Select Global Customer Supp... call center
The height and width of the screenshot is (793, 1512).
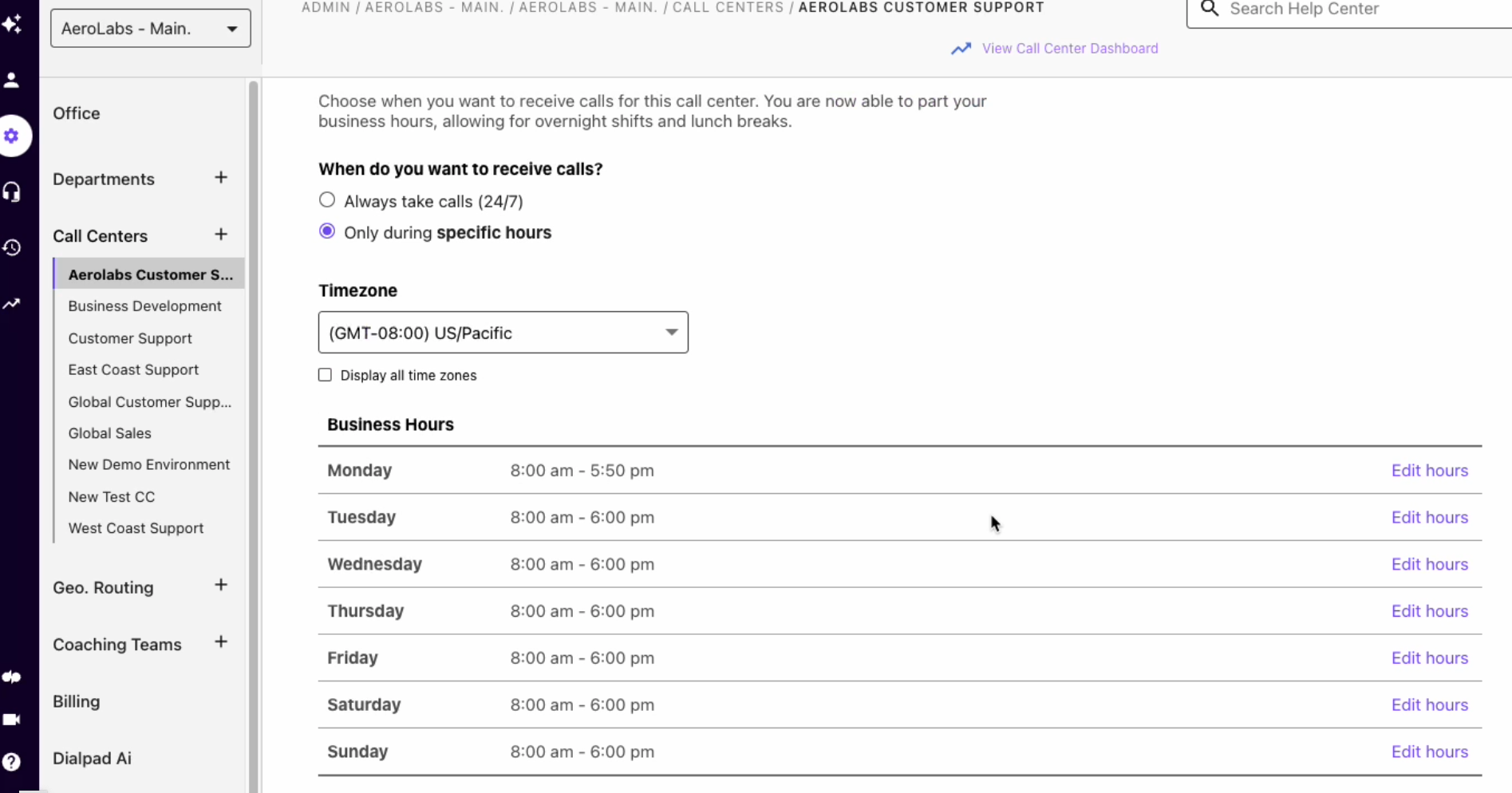point(150,402)
